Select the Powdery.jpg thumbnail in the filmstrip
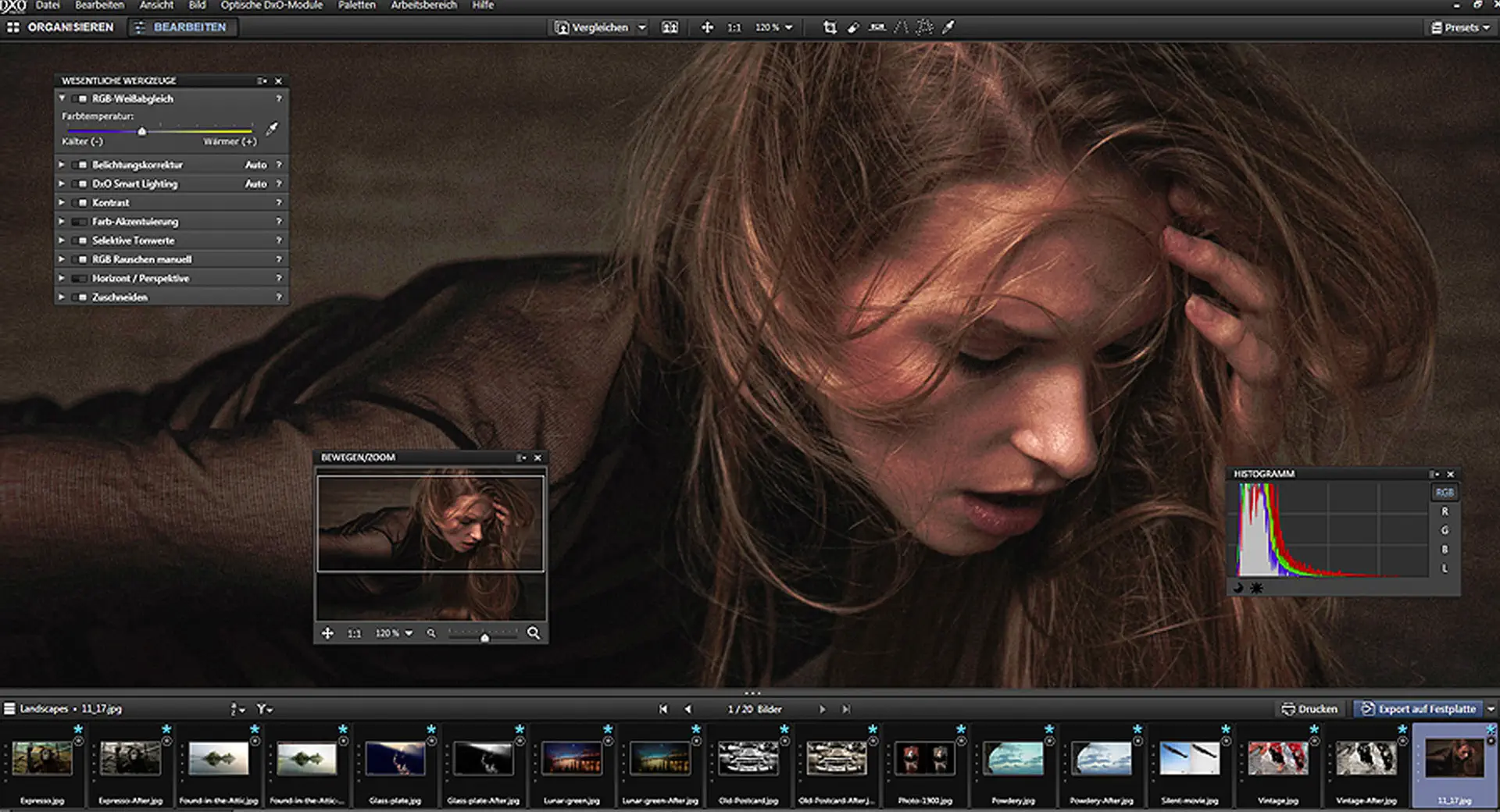Screen dimensions: 1500x812 [x=1012, y=759]
